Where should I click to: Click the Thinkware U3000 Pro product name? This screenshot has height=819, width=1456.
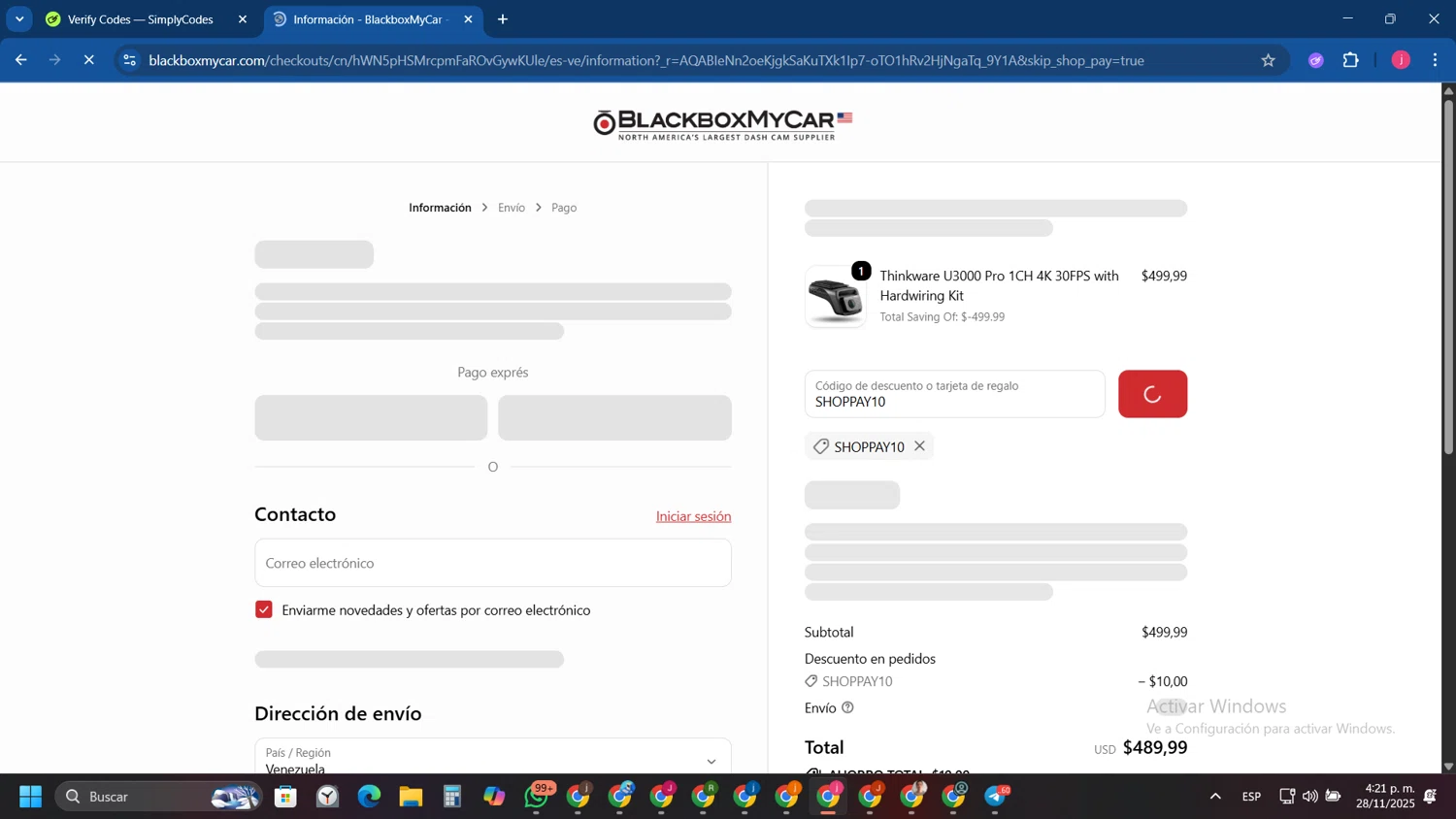999,285
